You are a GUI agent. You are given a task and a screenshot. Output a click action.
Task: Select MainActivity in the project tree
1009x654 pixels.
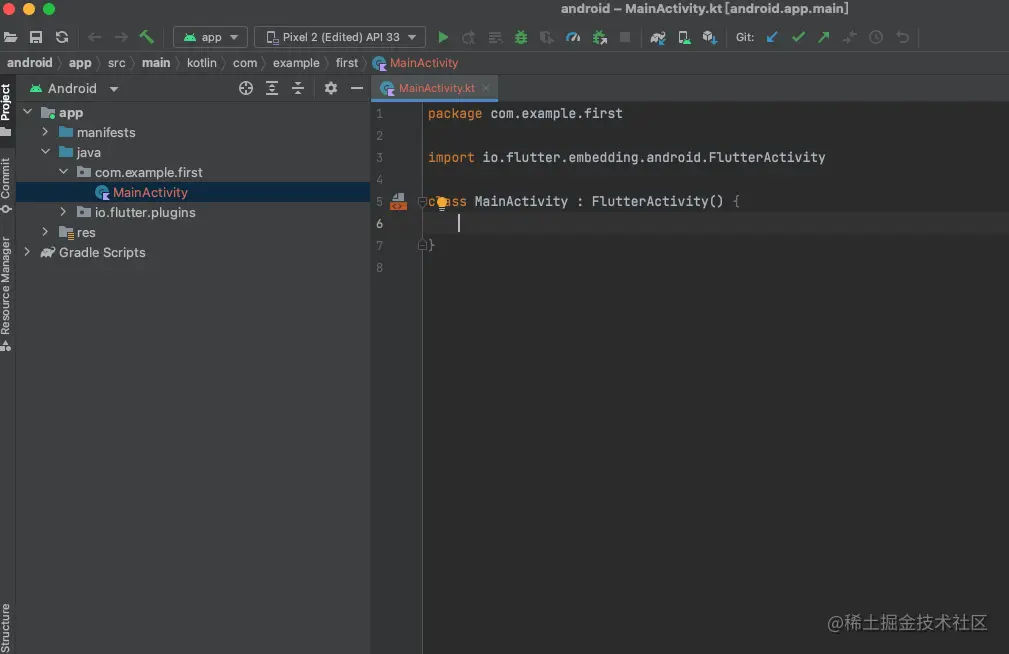click(193, 192)
